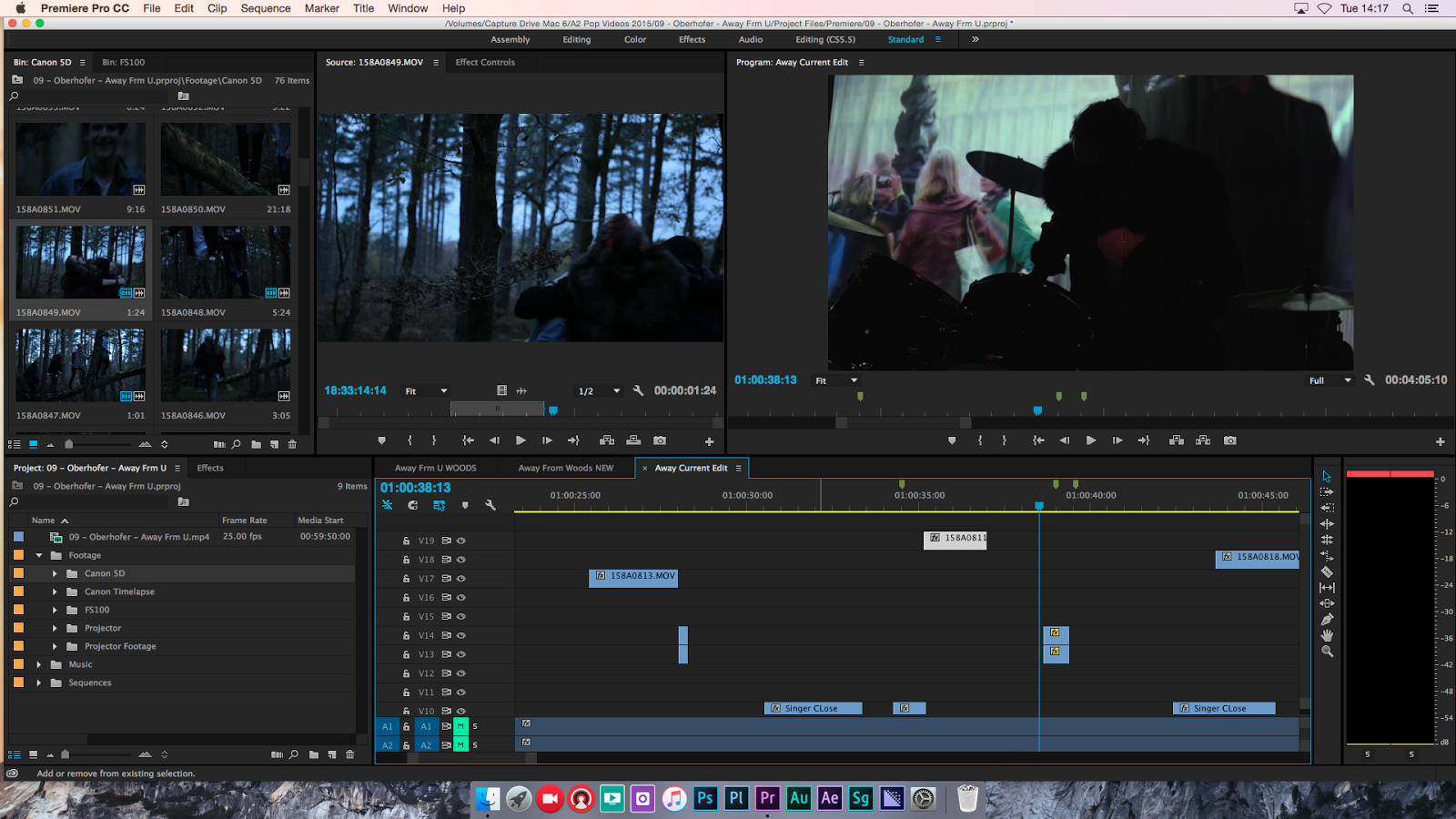Switch to Effect Controls tab
Image resolution: width=1456 pixels, height=819 pixels.
[485, 62]
